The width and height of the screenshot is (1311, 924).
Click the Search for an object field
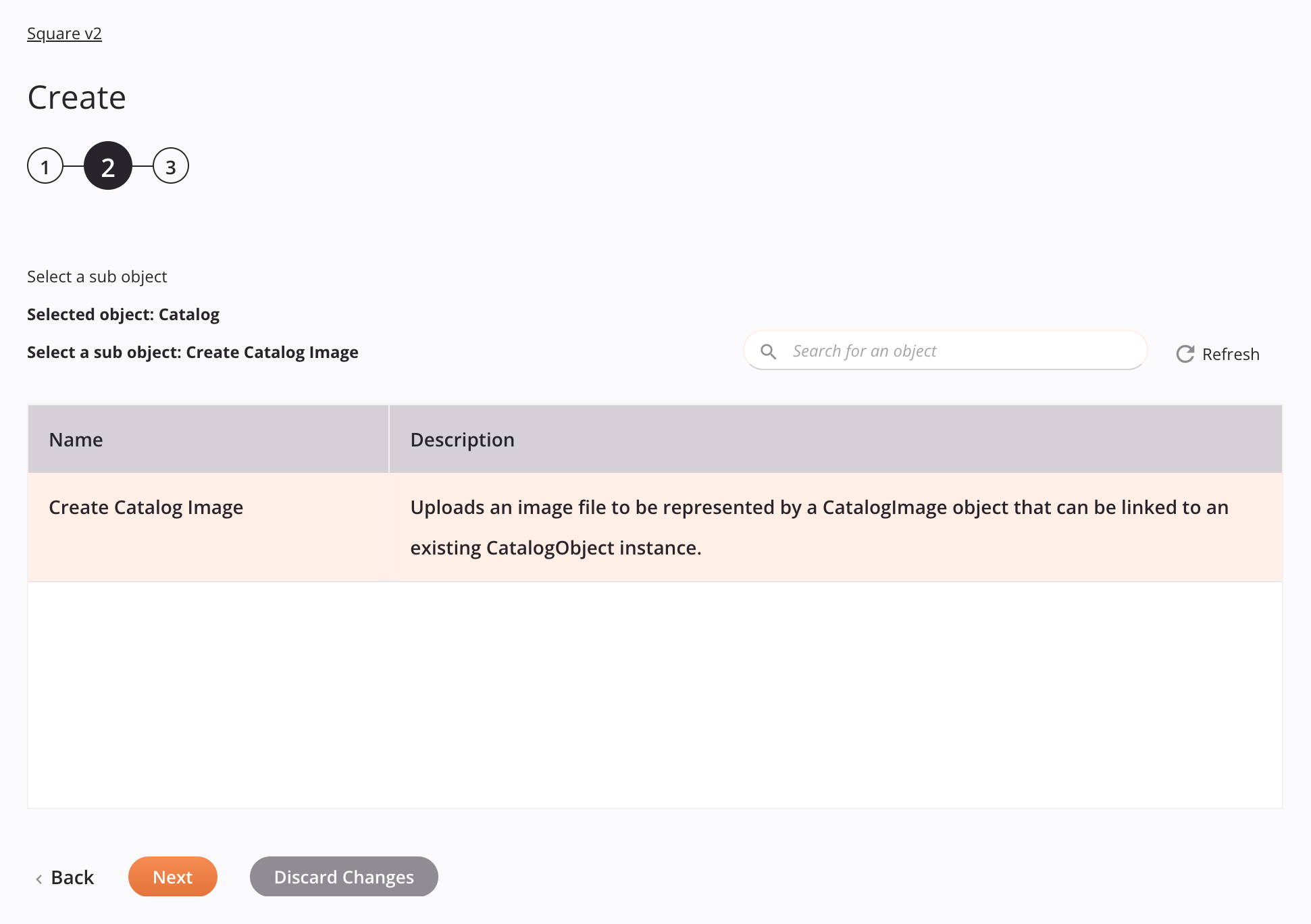click(x=946, y=351)
